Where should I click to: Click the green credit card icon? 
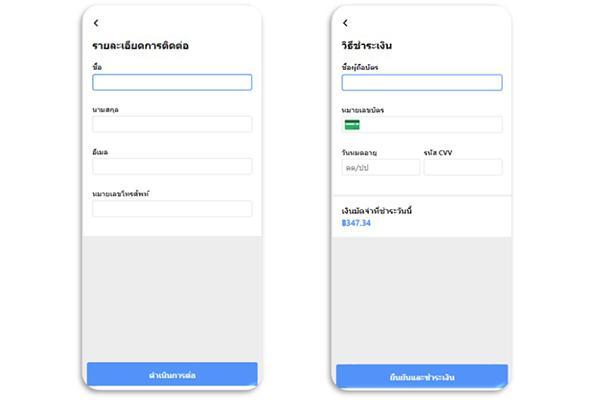pos(352,125)
